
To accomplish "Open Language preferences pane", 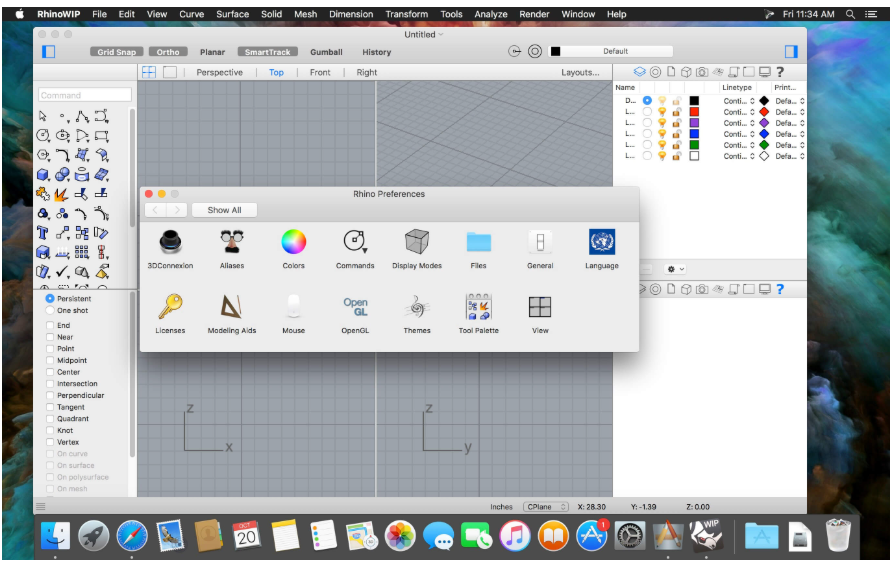I will point(602,249).
